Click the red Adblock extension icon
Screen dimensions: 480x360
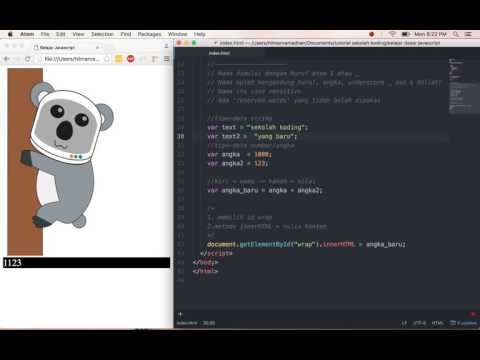(x=131, y=59)
